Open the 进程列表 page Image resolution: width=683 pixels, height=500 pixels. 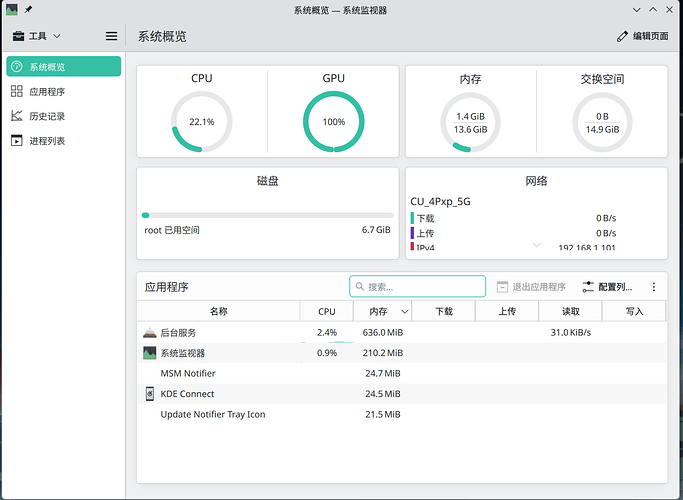63,141
